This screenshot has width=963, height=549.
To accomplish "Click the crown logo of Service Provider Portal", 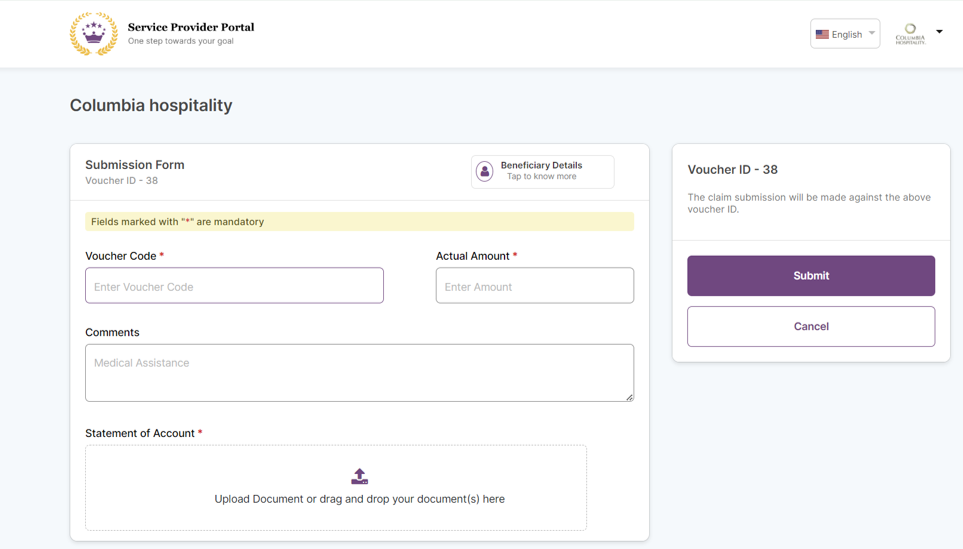I will tap(93, 34).
